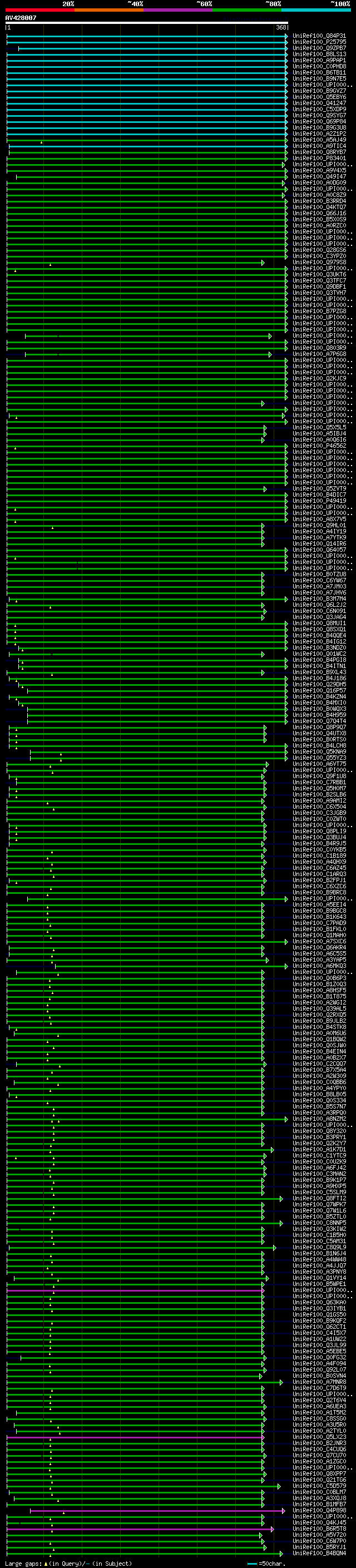
Task: Click label UniRef100_Q5LX23
Action: 319,1437
